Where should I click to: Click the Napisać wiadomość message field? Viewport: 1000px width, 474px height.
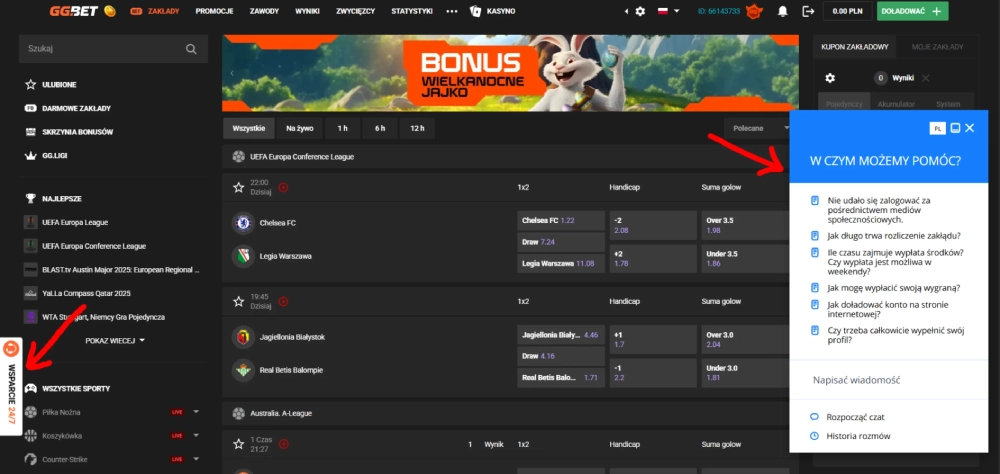[x=888, y=380]
